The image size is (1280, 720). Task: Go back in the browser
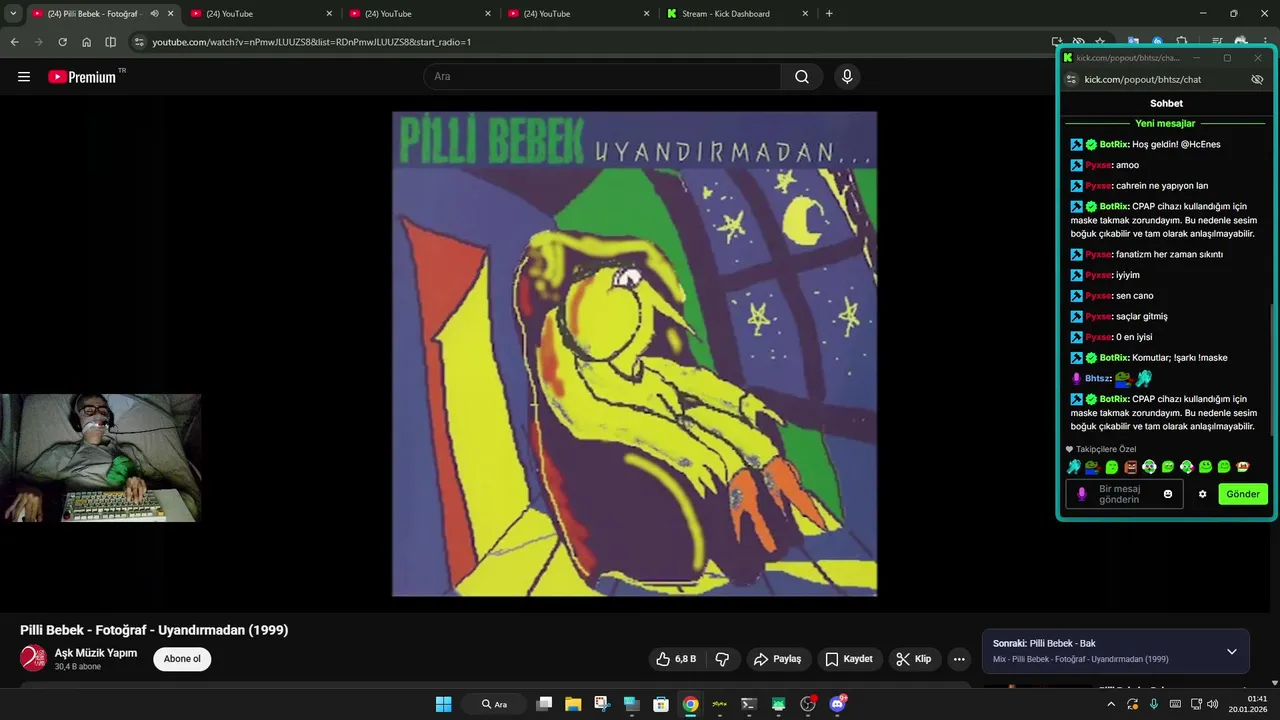point(14,42)
